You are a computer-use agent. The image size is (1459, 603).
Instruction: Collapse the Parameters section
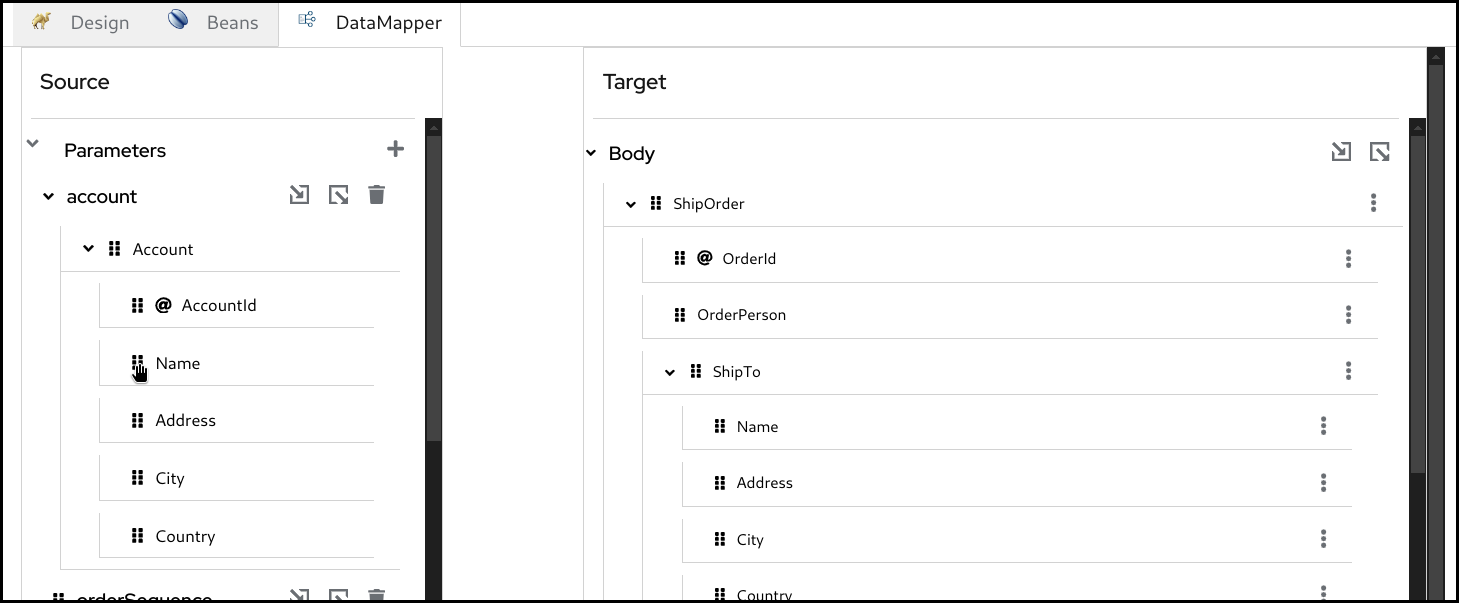click(x=33, y=144)
